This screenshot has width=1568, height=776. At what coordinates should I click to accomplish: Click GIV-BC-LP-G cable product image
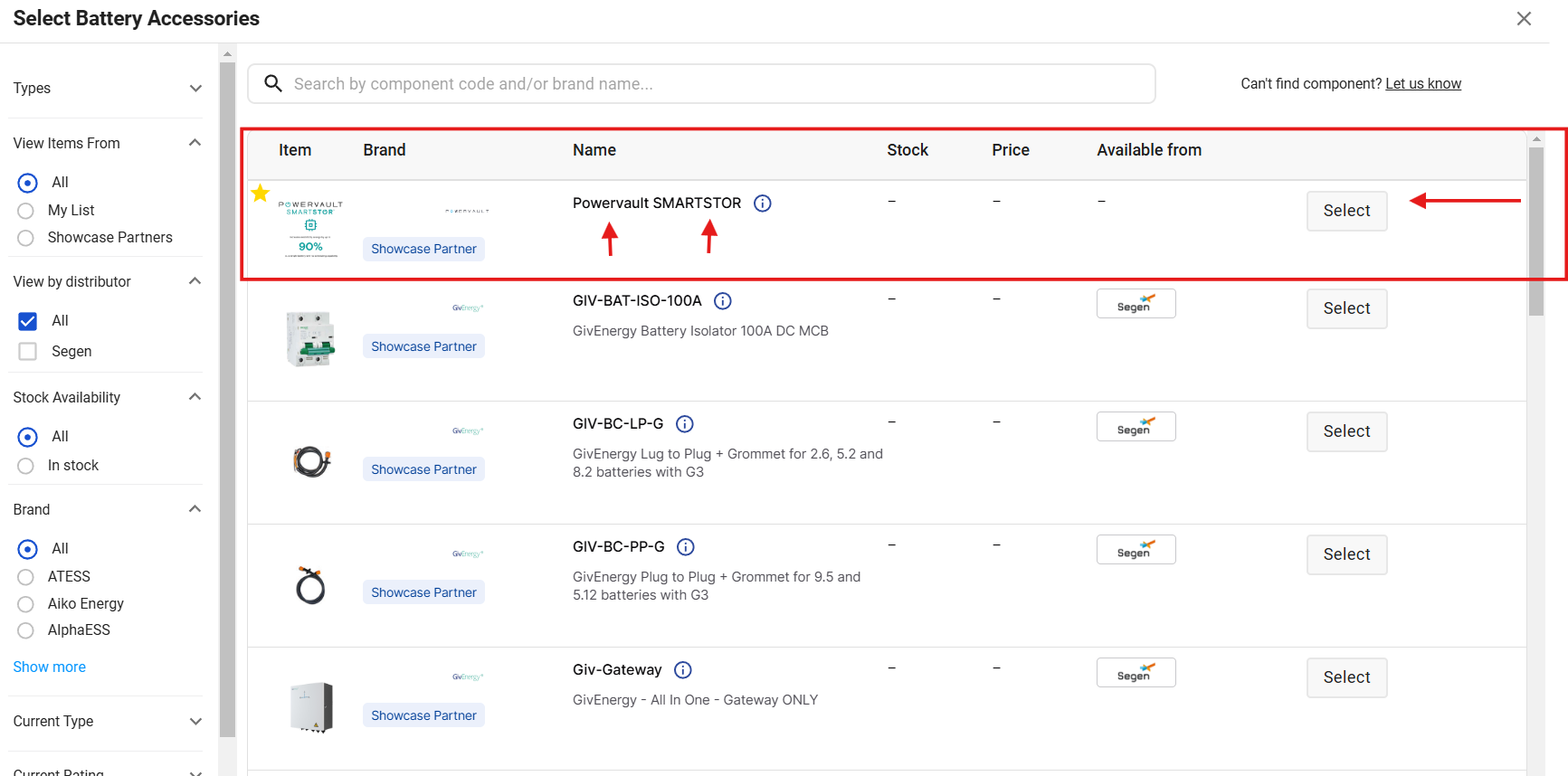[311, 461]
